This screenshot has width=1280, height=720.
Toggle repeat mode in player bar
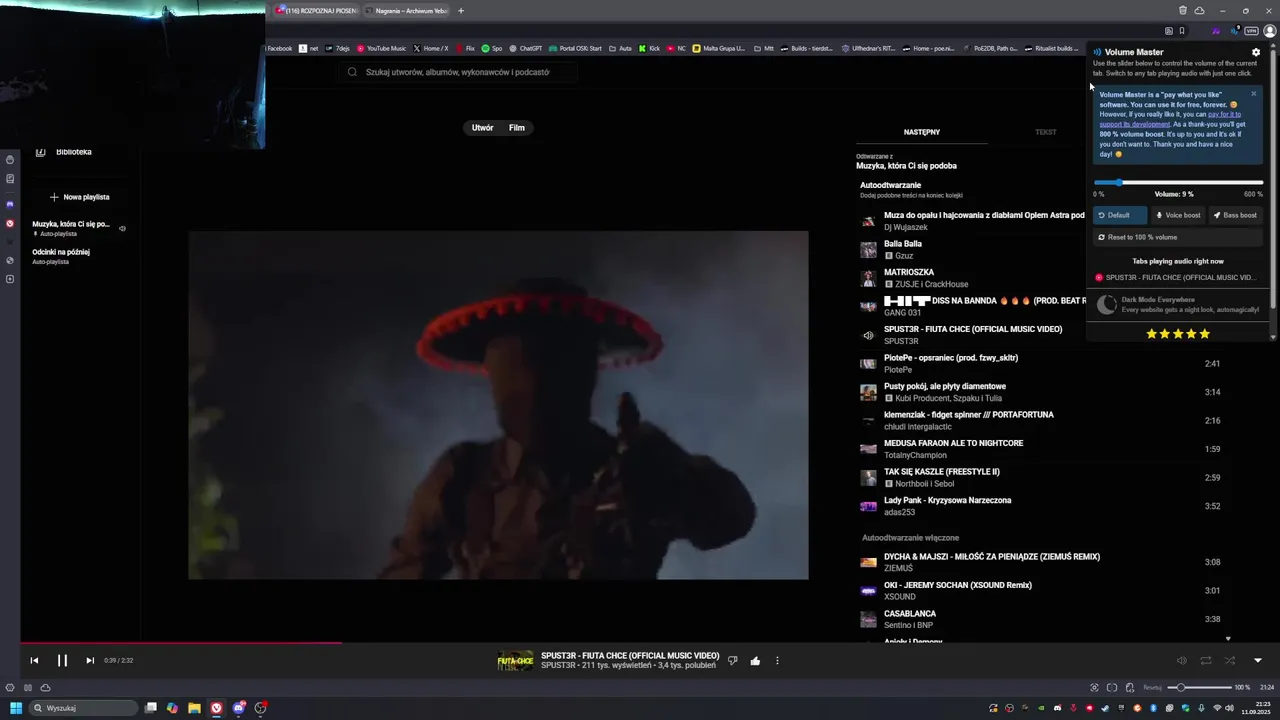click(x=1206, y=660)
